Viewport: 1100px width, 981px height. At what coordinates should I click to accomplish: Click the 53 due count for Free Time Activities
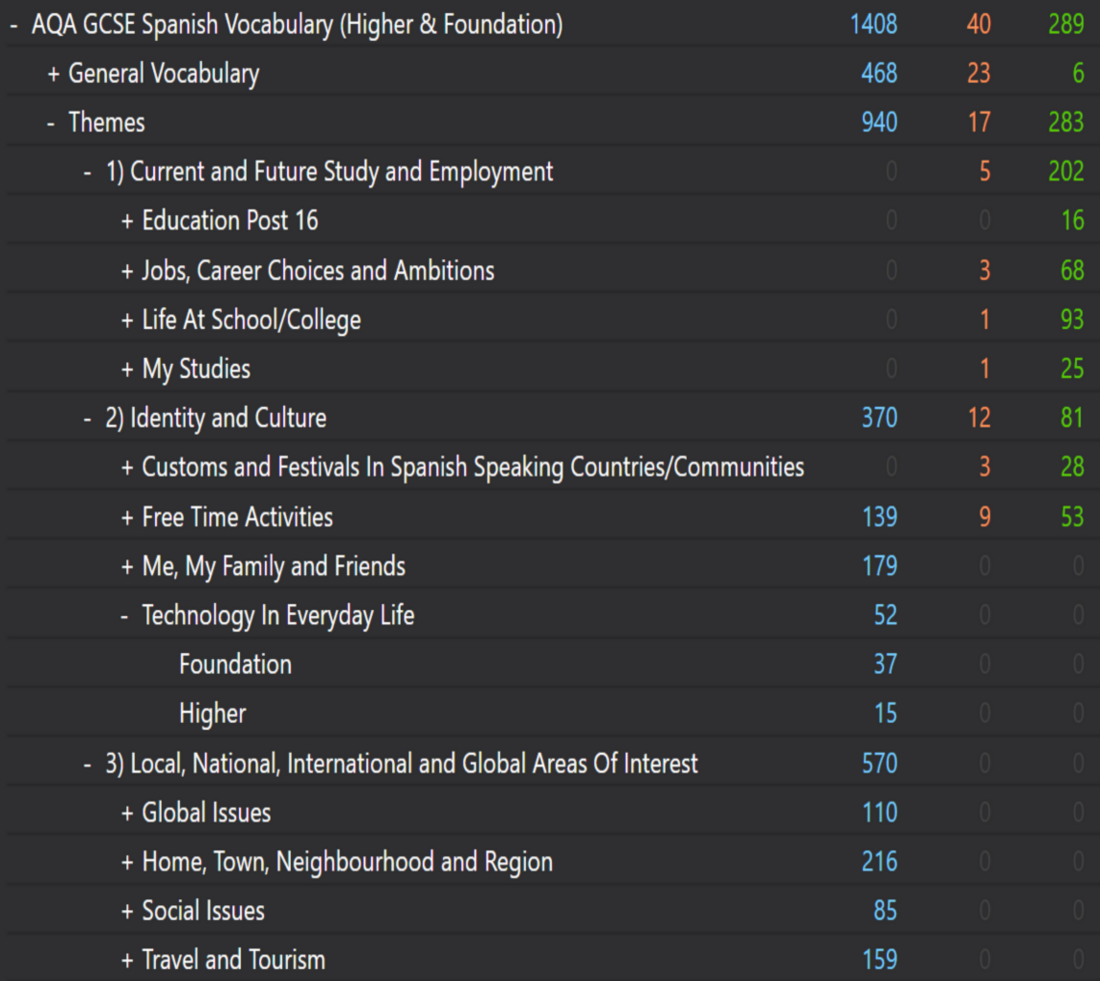[x=1072, y=517]
